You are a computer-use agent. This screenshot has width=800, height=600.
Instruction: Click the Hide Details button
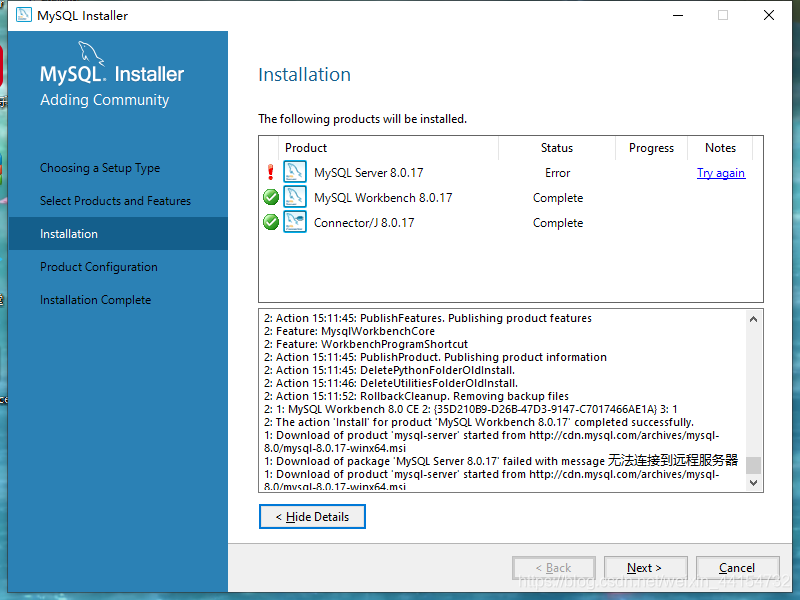(x=312, y=517)
